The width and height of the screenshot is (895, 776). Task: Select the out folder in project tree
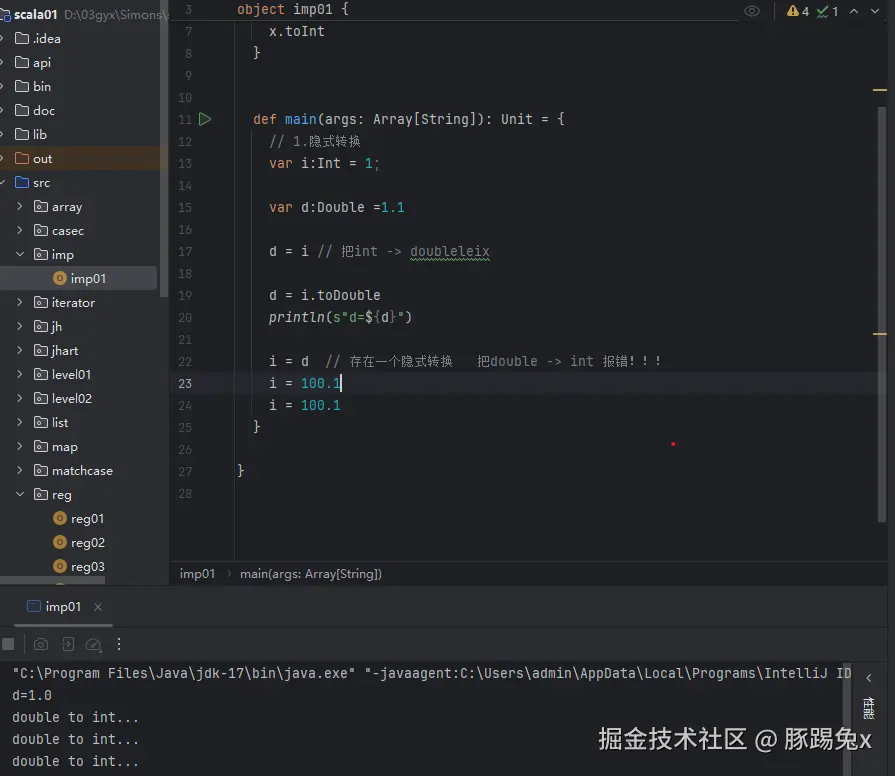(x=40, y=158)
